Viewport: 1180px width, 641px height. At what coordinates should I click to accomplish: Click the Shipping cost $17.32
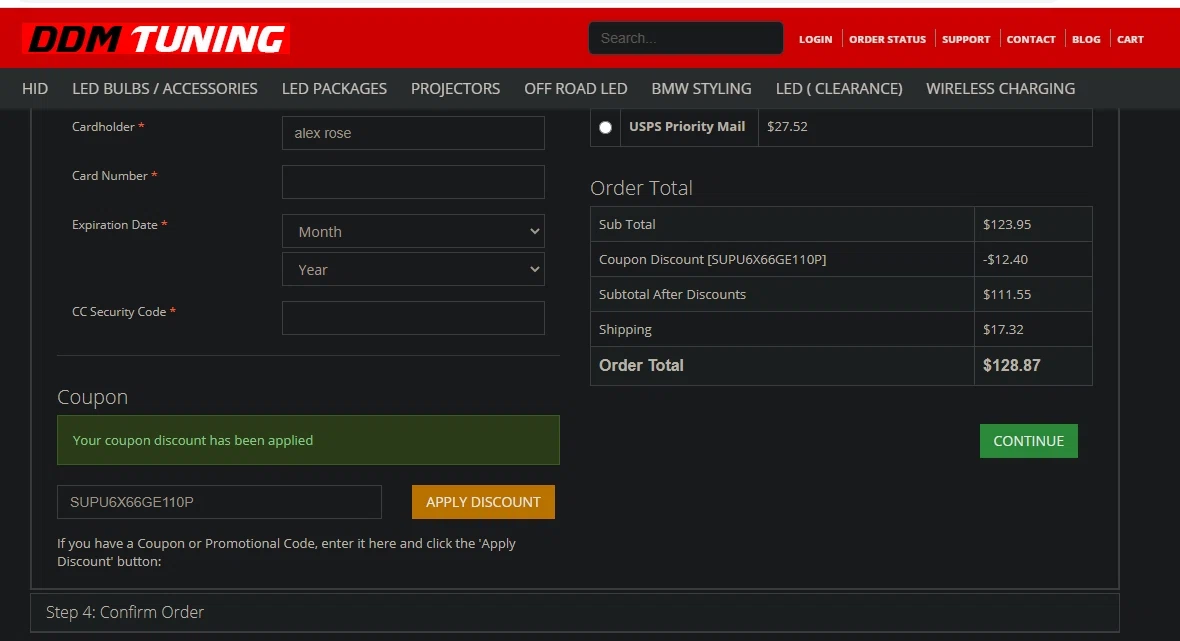1003,330
